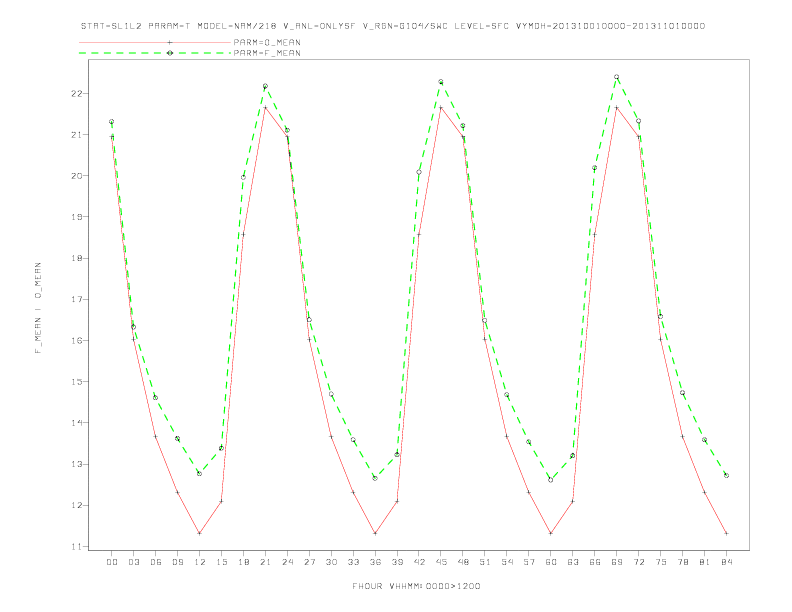Click x-axis forecast hour label 75
Viewport: 792px width, 612px height.
tap(661, 562)
